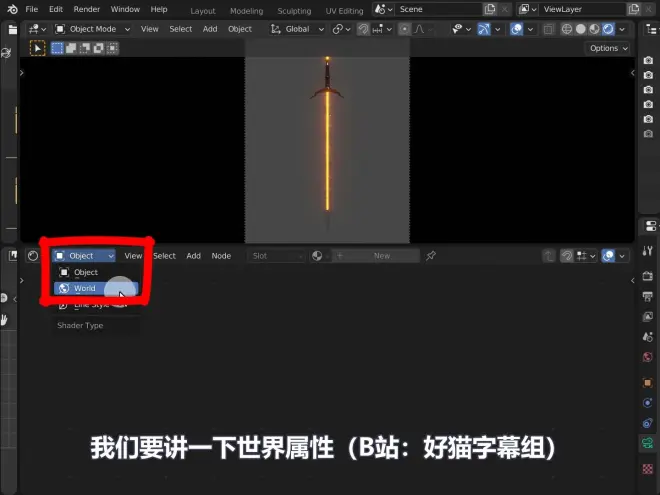Select World in shader type list
This screenshot has width=660, height=495.
96,288
